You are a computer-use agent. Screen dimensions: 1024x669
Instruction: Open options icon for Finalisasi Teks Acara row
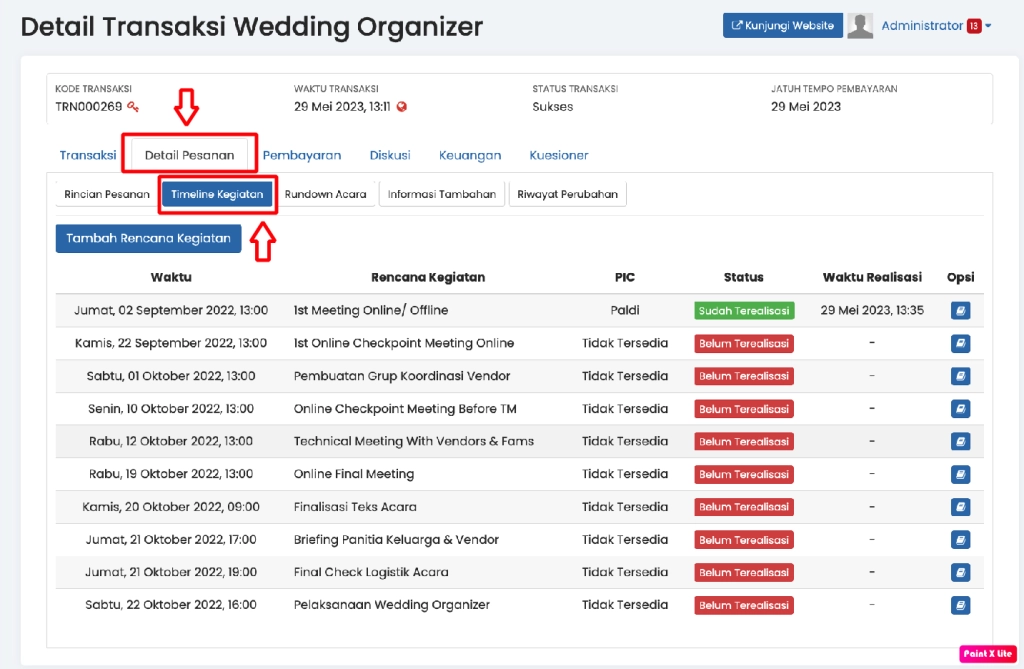[960, 507]
